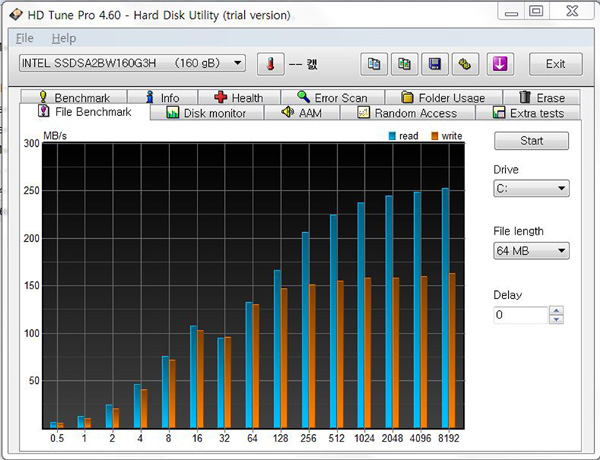Click the Exit button
The image size is (600, 460).
coord(556,64)
